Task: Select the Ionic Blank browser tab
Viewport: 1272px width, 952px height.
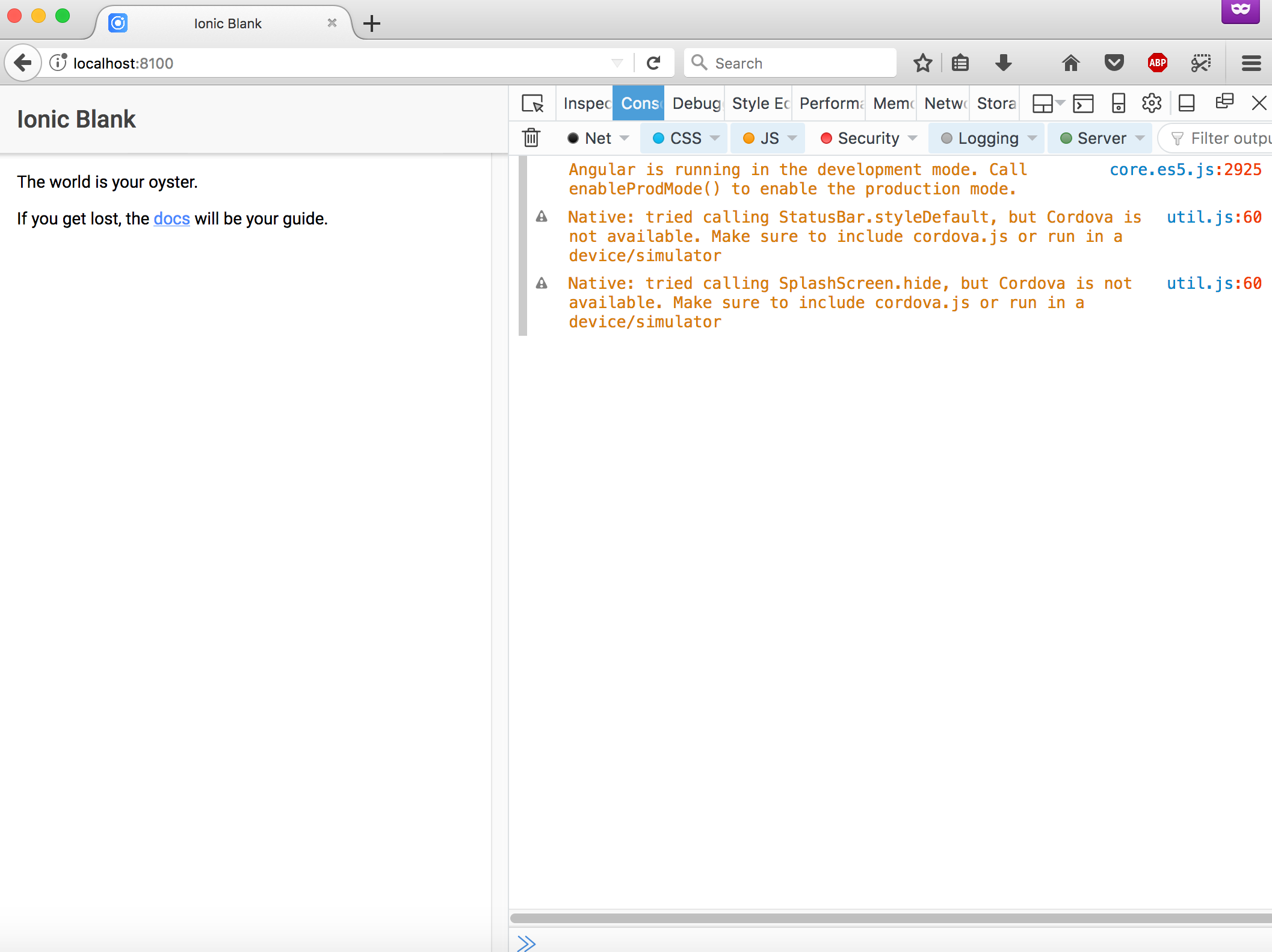Action: click(x=224, y=23)
